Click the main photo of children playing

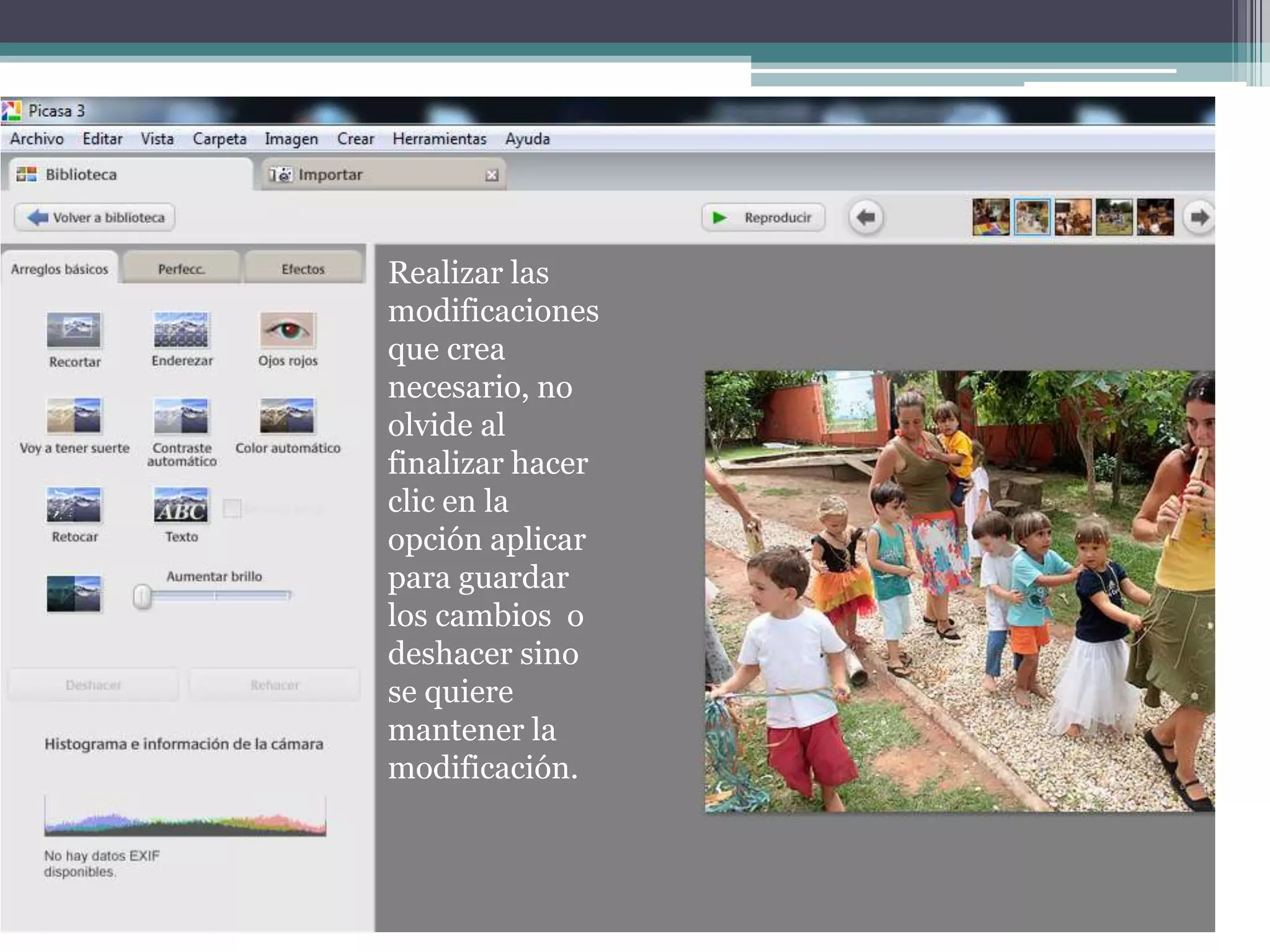coord(960,591)
